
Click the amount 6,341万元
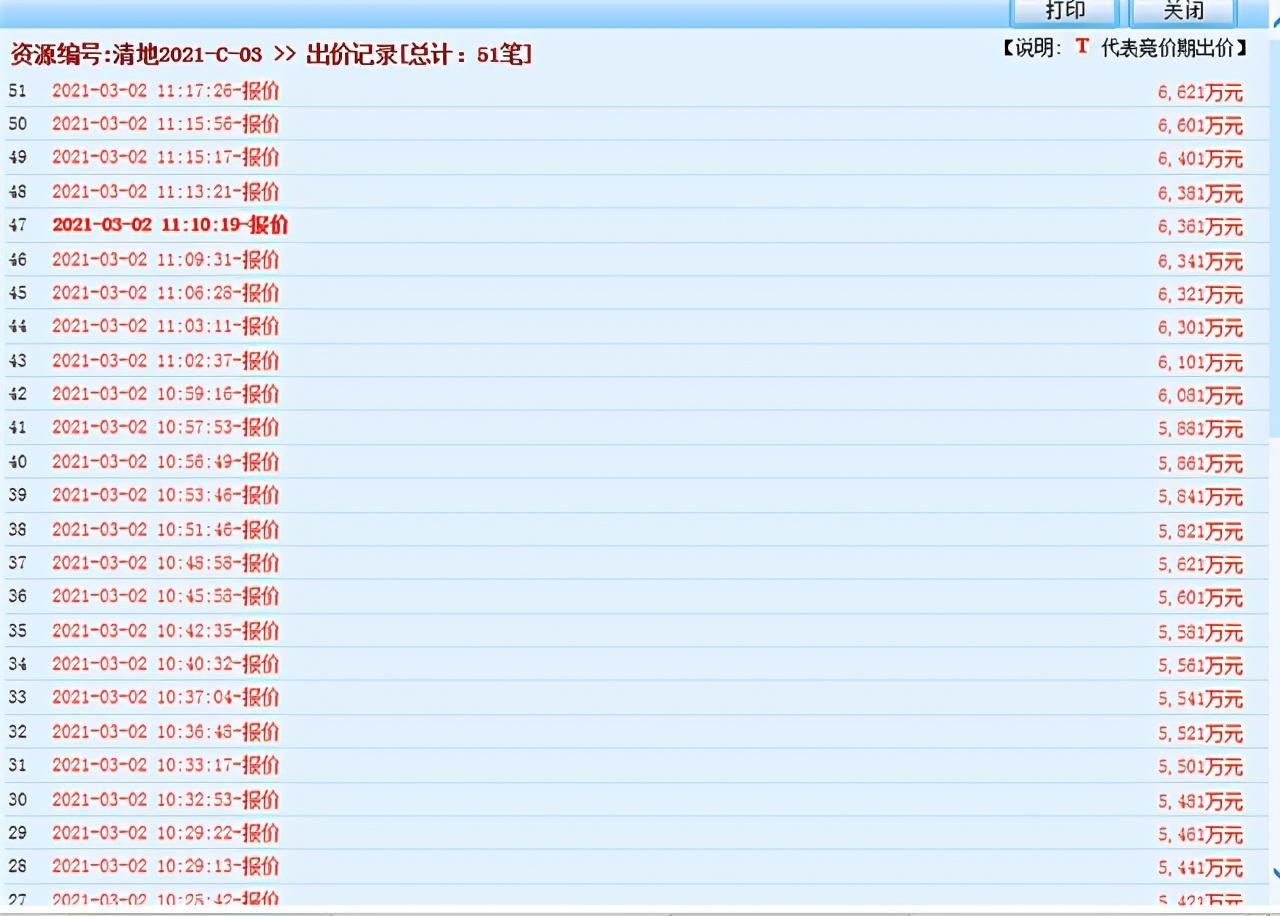click(x=1200, y=262)
